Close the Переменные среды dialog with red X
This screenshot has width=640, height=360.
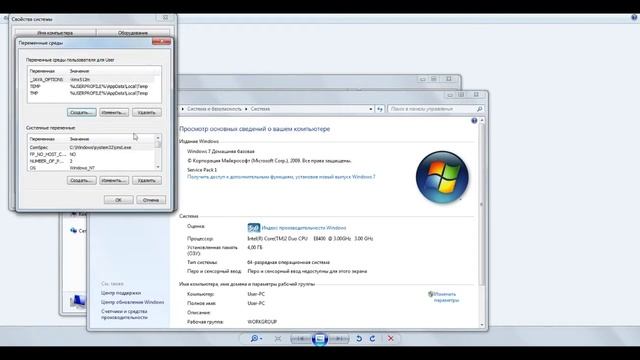click(161, 42)
